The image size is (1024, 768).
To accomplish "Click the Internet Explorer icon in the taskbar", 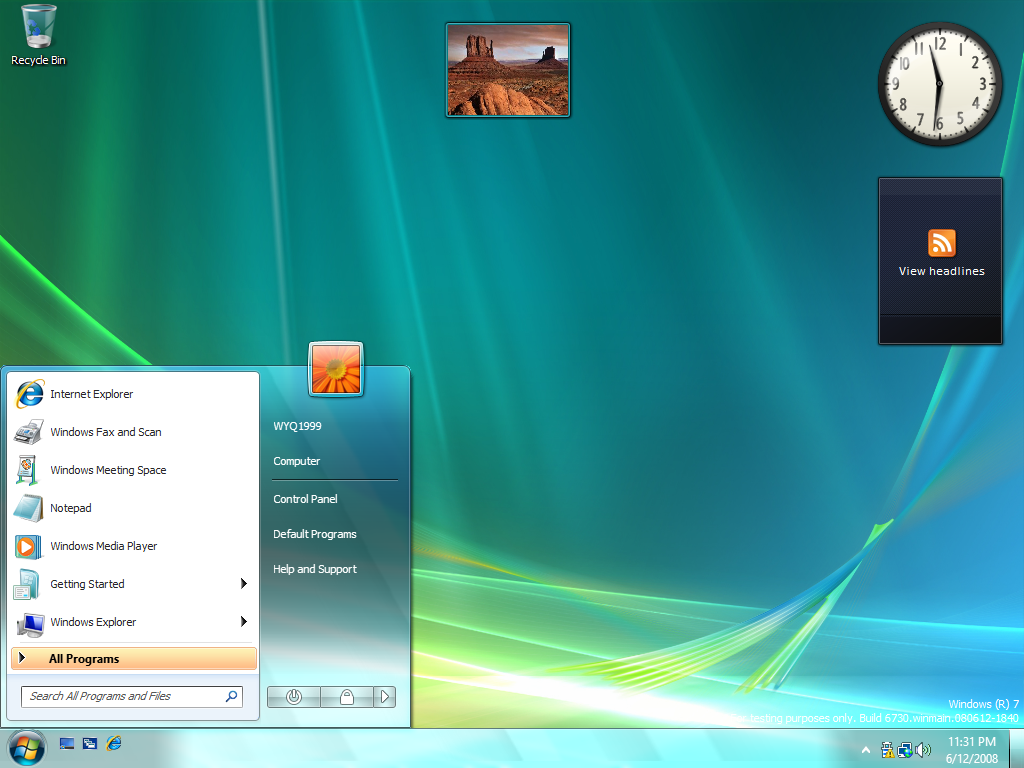I will click(114, 743).
